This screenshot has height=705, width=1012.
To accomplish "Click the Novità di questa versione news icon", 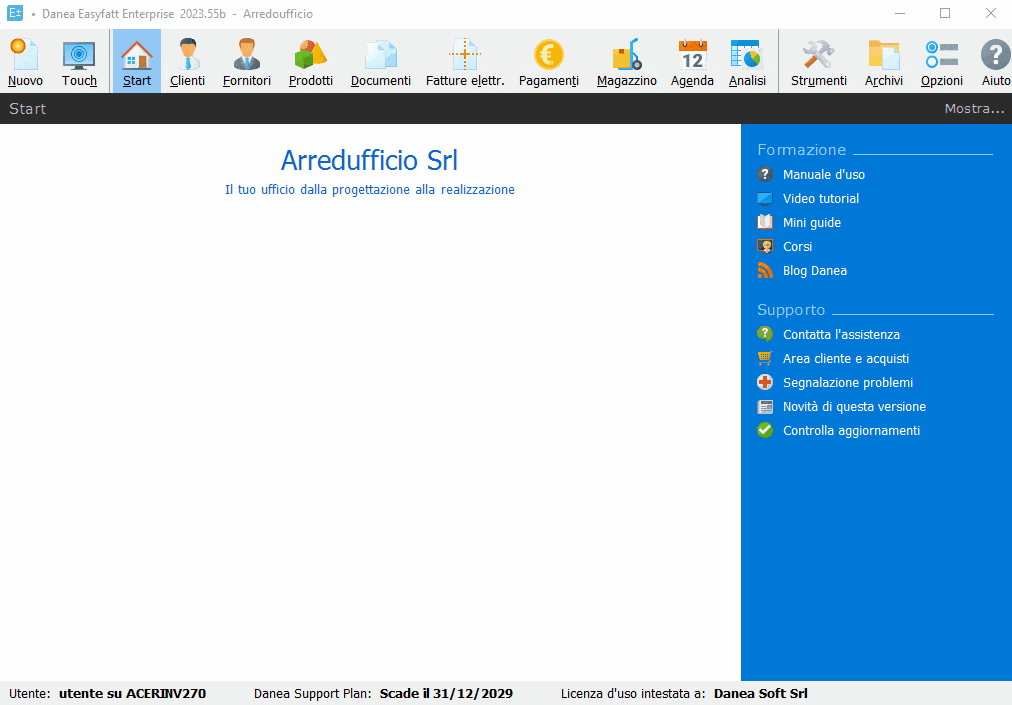I will (x=765, y=407).
